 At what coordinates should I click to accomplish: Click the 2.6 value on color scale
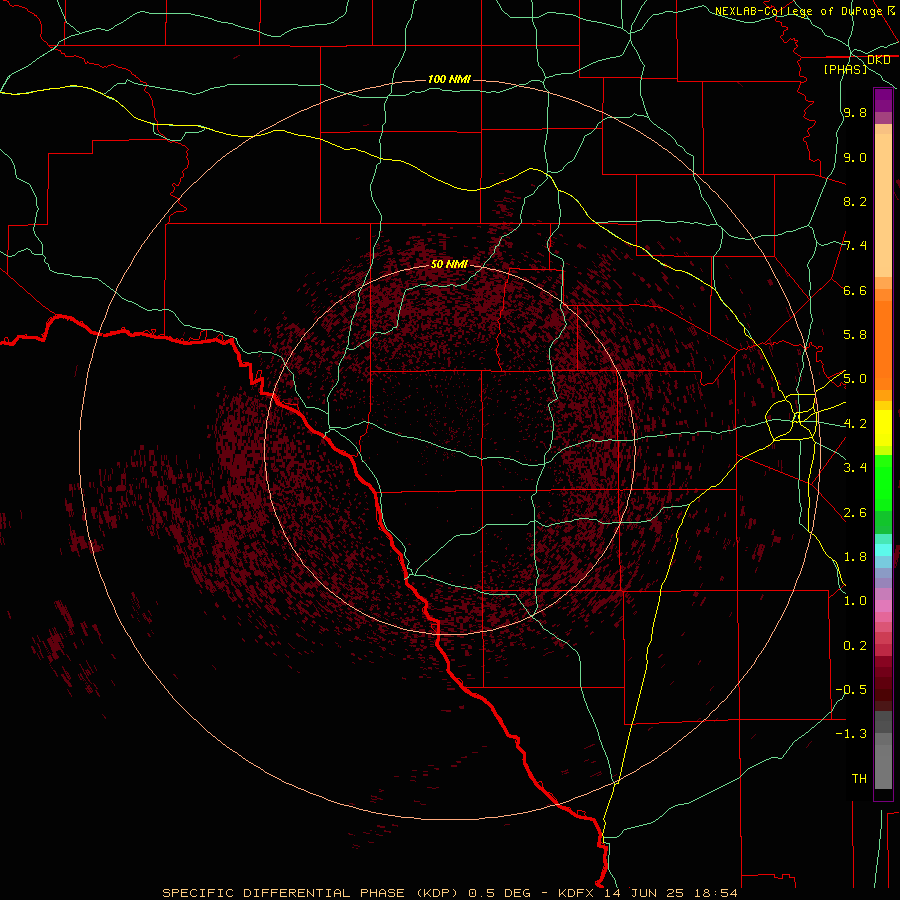tap(855, 513)
